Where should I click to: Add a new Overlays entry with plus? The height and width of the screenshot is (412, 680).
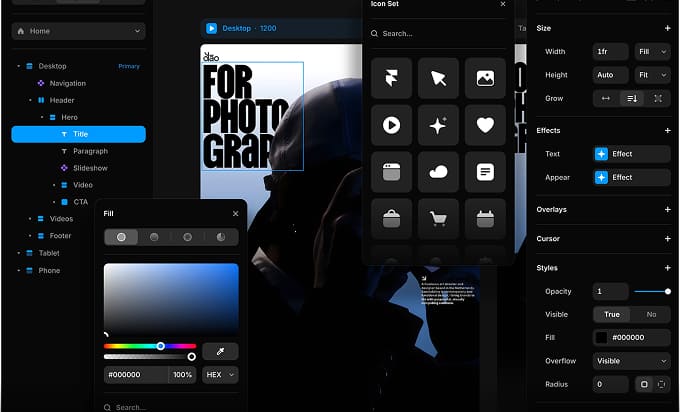click(667, 210)
